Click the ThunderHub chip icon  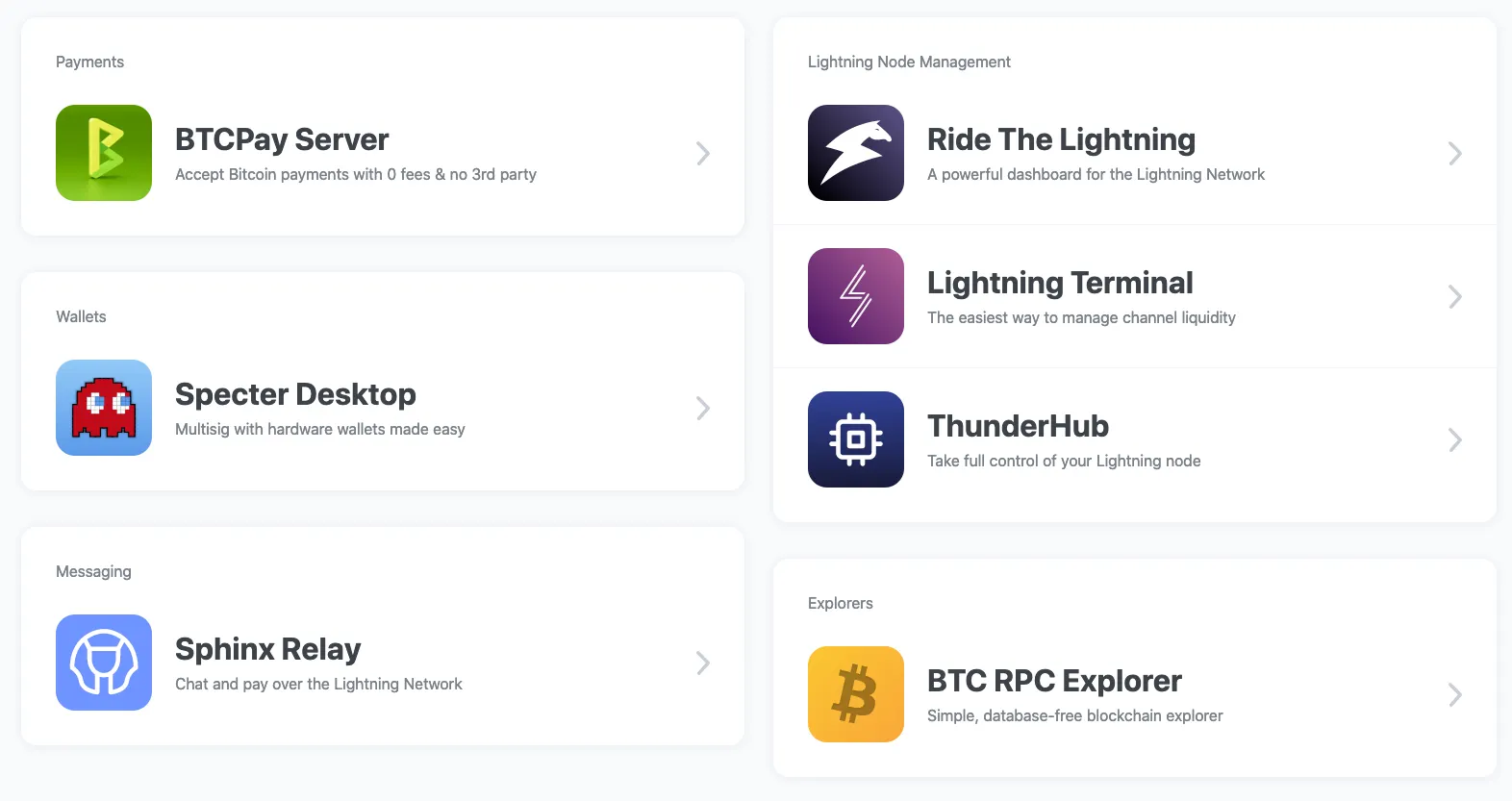point(856,439)
